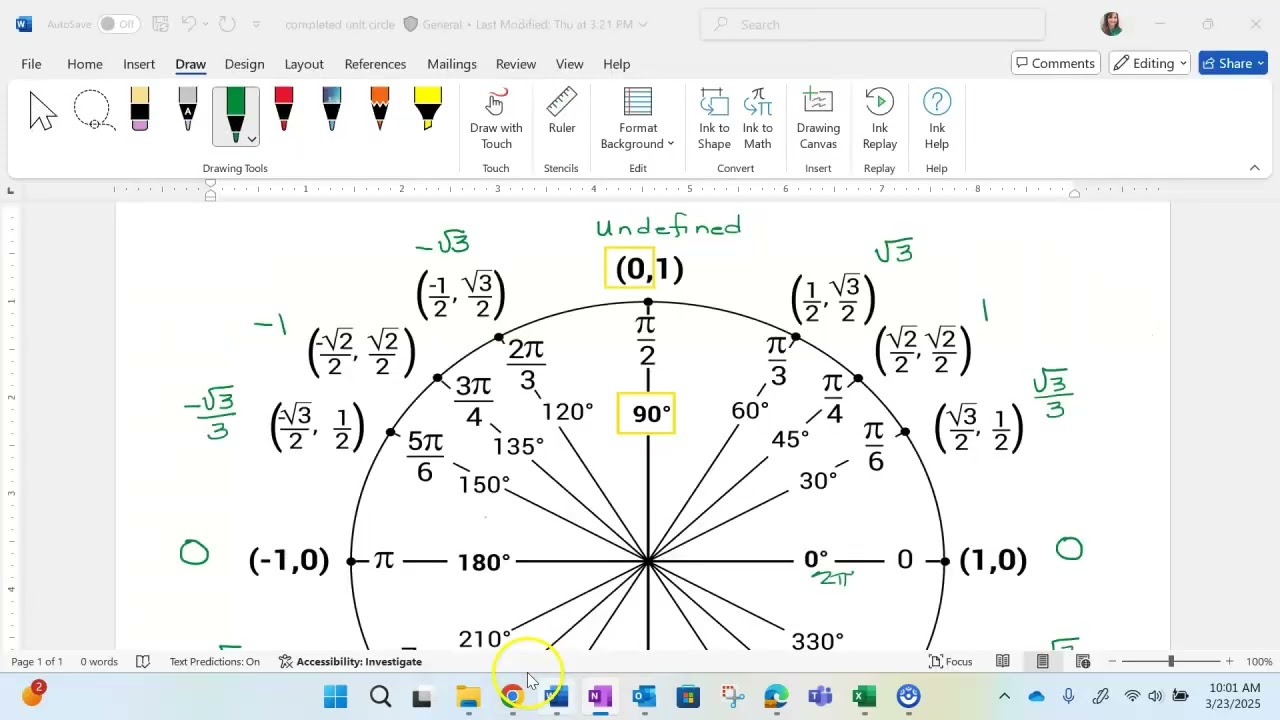Open the Design tab
Screen dimensions: 1280x720
coord(244,64)
